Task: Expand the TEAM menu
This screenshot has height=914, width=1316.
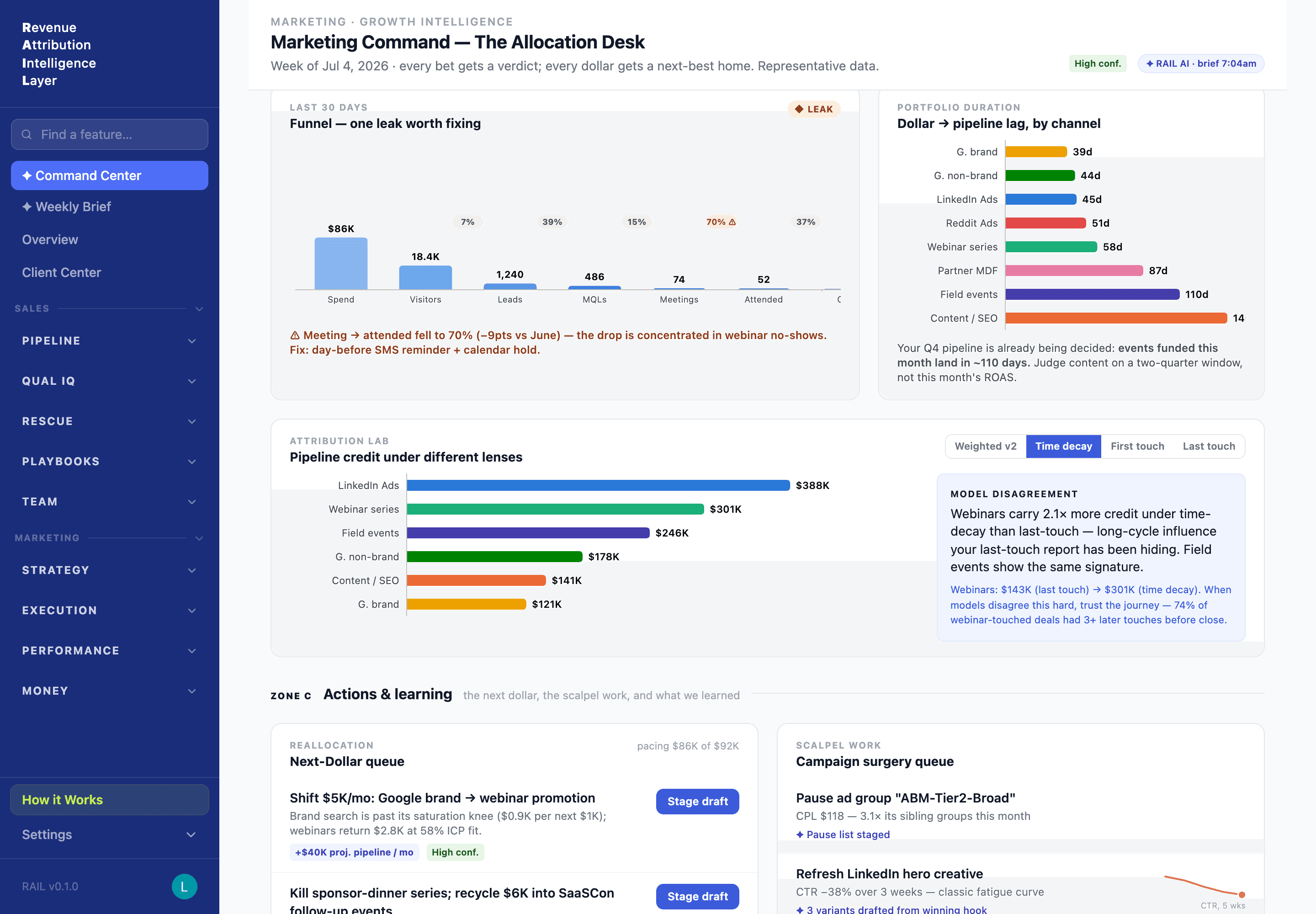Action: coord(109,502)
